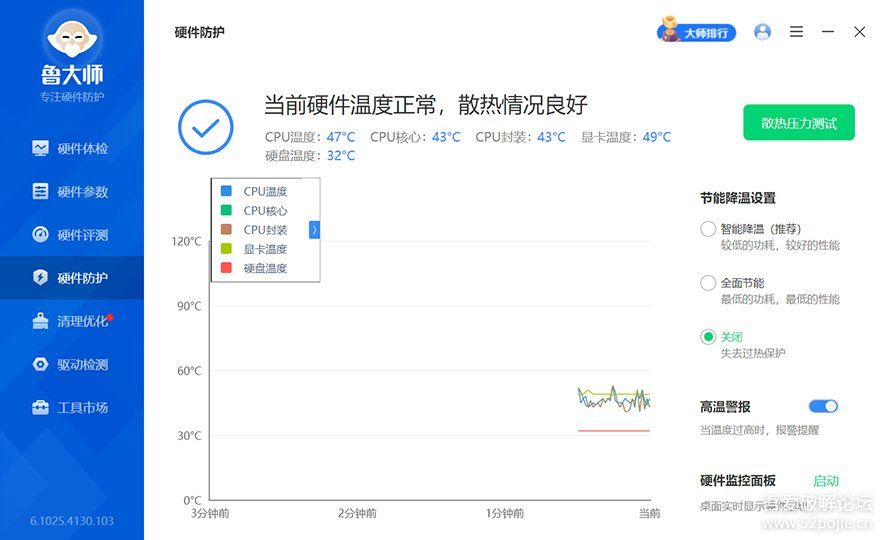Screen dimensions: 882x540
Task: Click the 硬件参数 list icon in sidebar
Action: coord(40,191)
